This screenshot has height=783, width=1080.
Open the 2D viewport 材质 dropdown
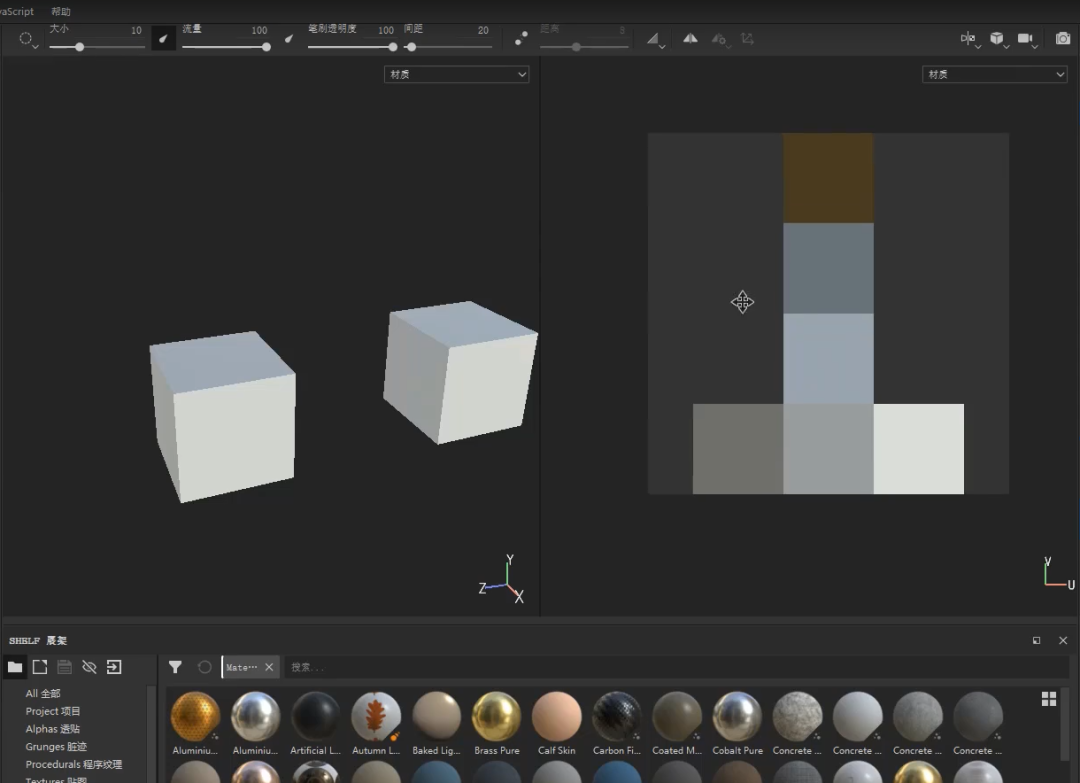pos(994,74)
